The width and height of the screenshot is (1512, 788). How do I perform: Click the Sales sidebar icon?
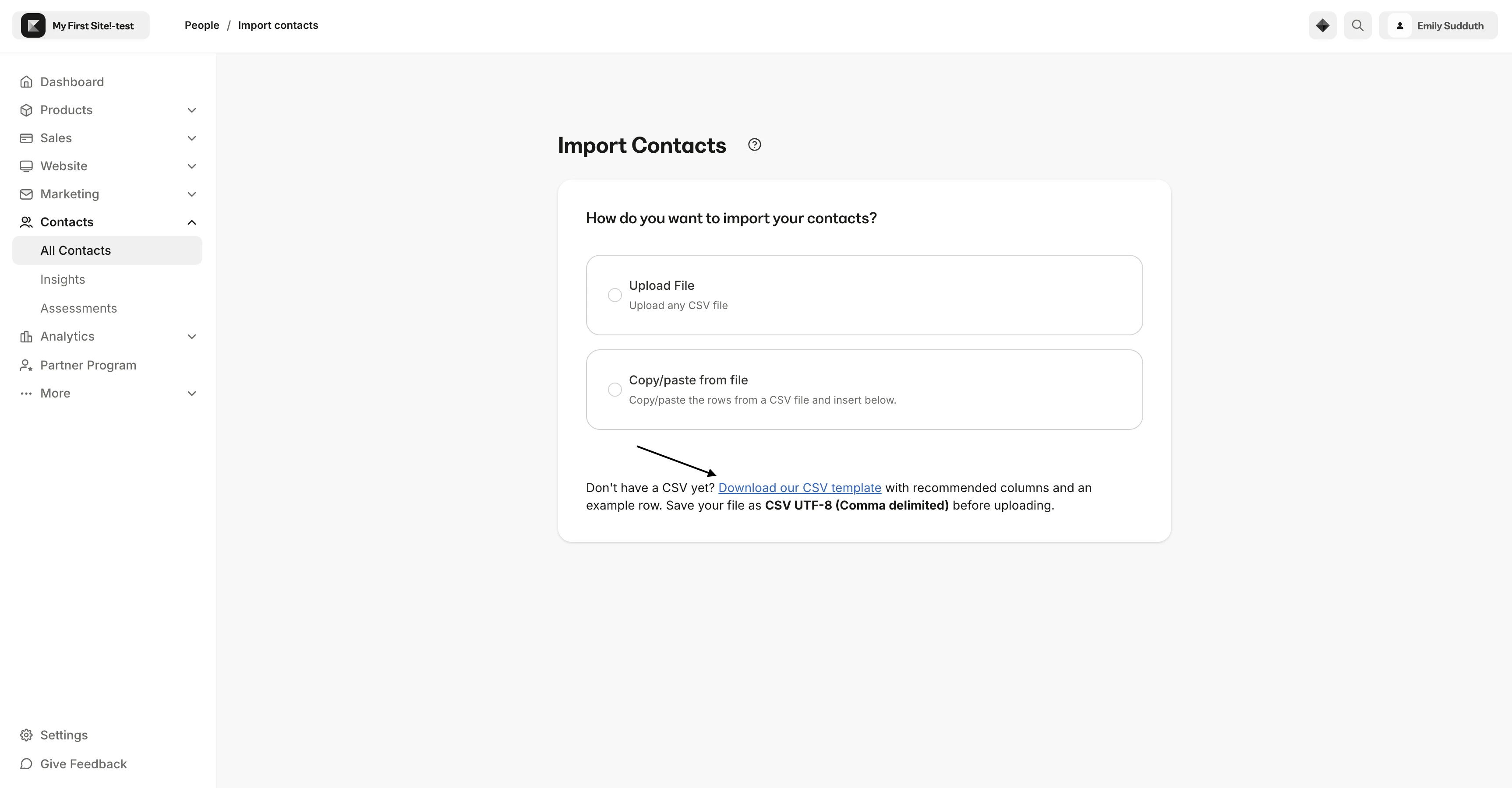tap(26, 137)
